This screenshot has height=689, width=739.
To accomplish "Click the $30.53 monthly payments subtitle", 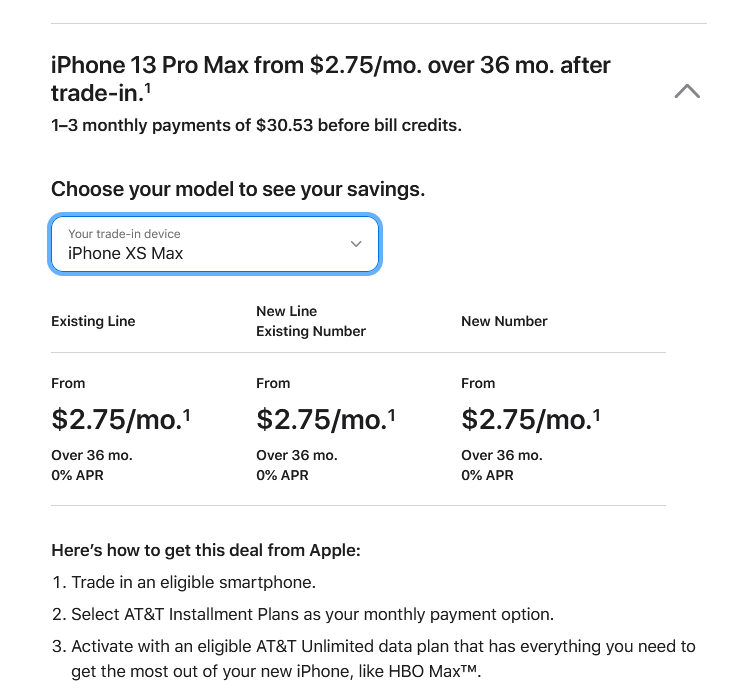I will point(256,125).
